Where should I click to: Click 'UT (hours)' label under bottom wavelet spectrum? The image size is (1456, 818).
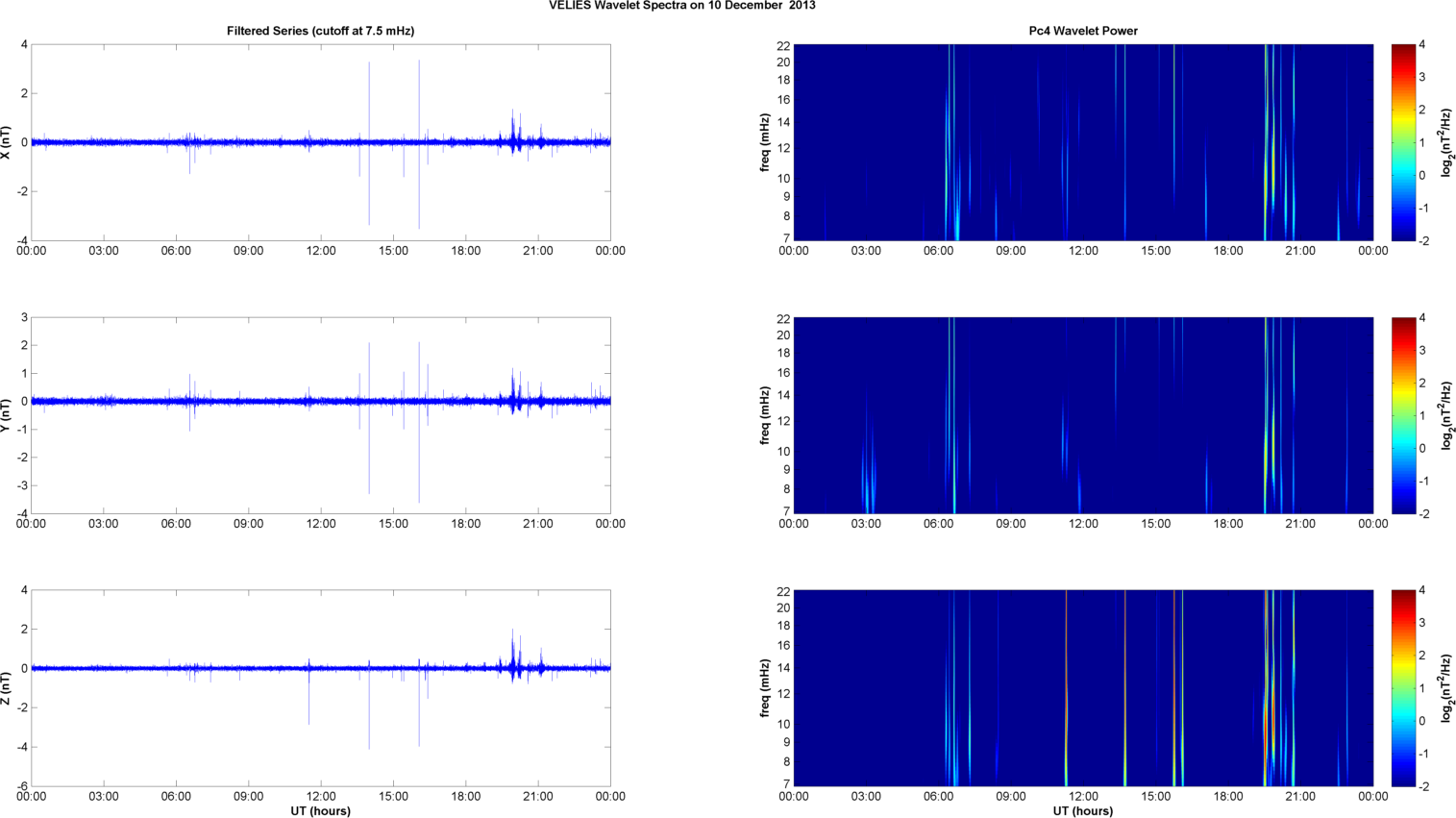pos(1082,811)
